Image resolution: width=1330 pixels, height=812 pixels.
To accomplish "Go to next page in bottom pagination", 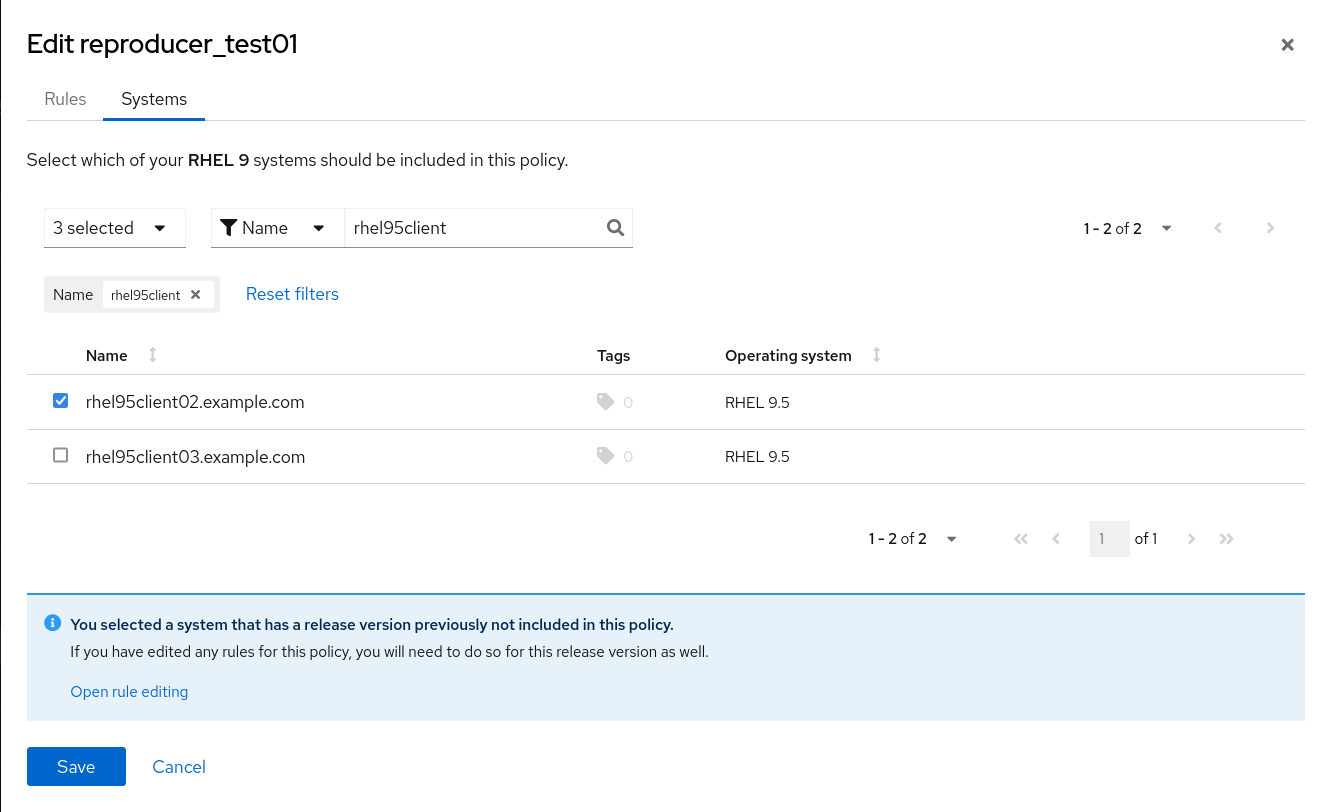I will pyautogui.click(x=1191, y=539).
